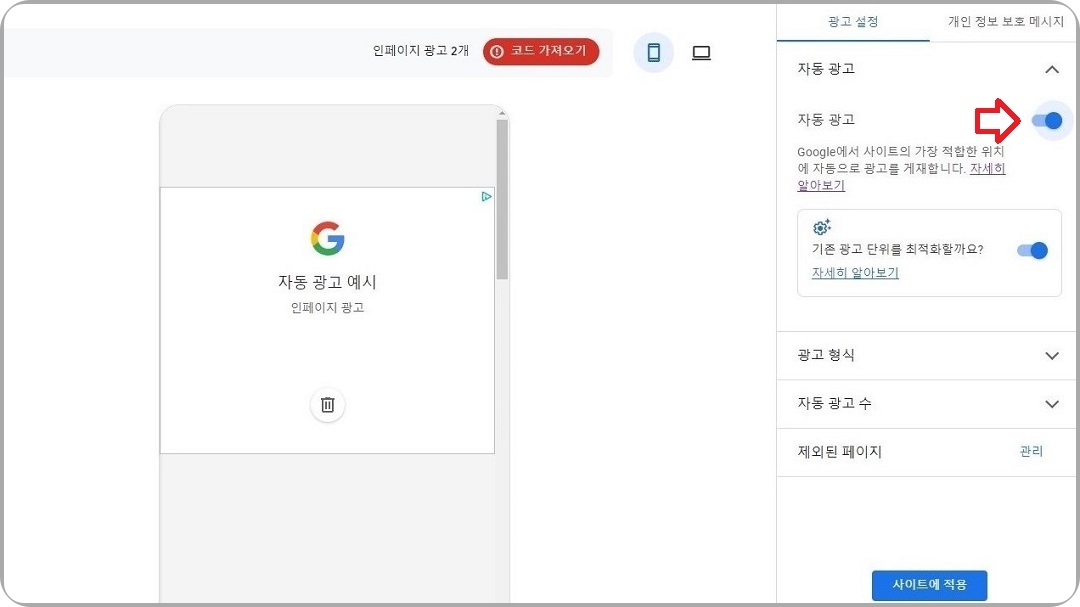Click the Google logo in the ad preview
The height and width of the screenshot is (607, 1080).
coord(327,237)
